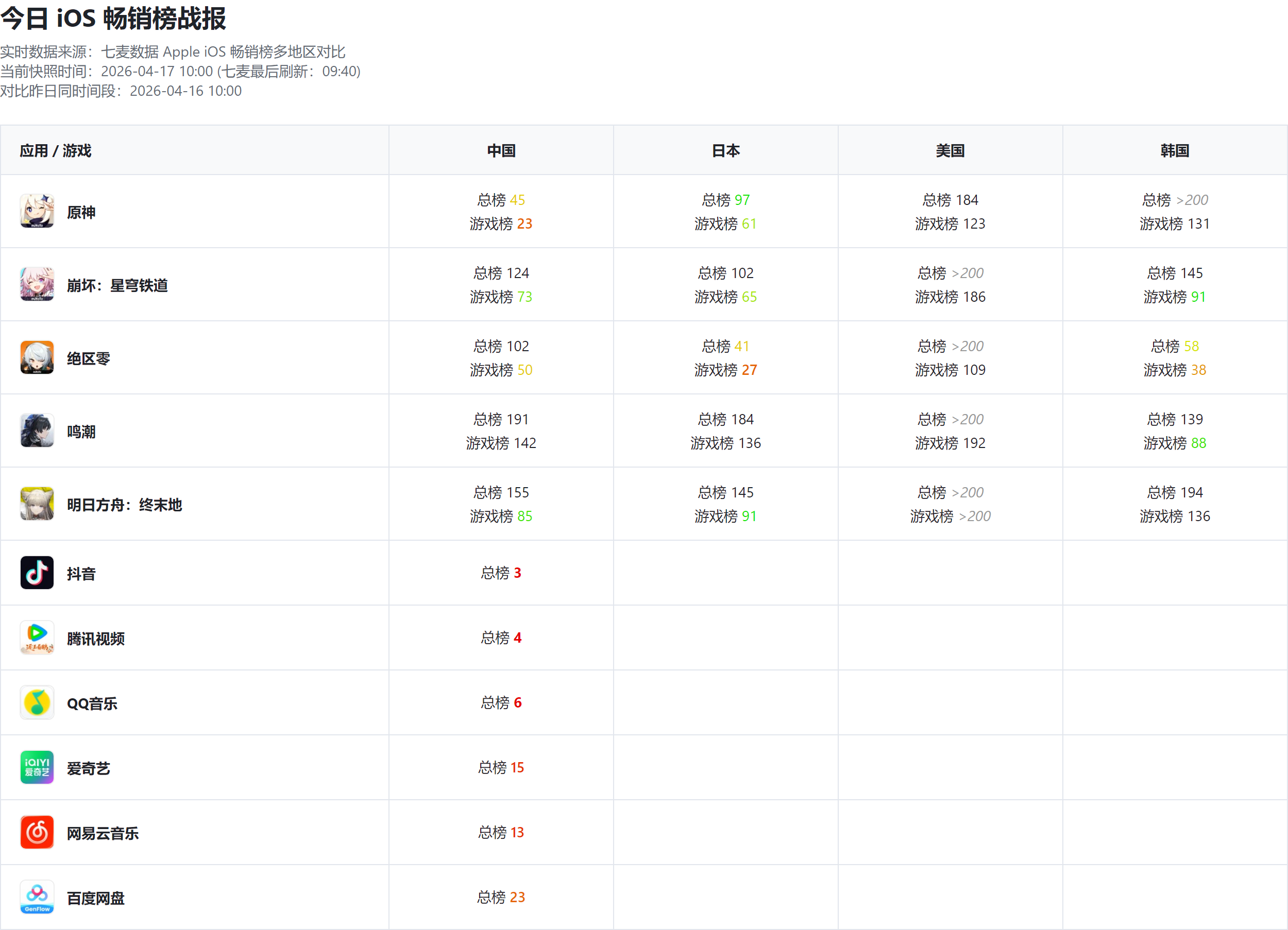
Task: Select the 网易云音乐 name text
Action: (103, 834)
